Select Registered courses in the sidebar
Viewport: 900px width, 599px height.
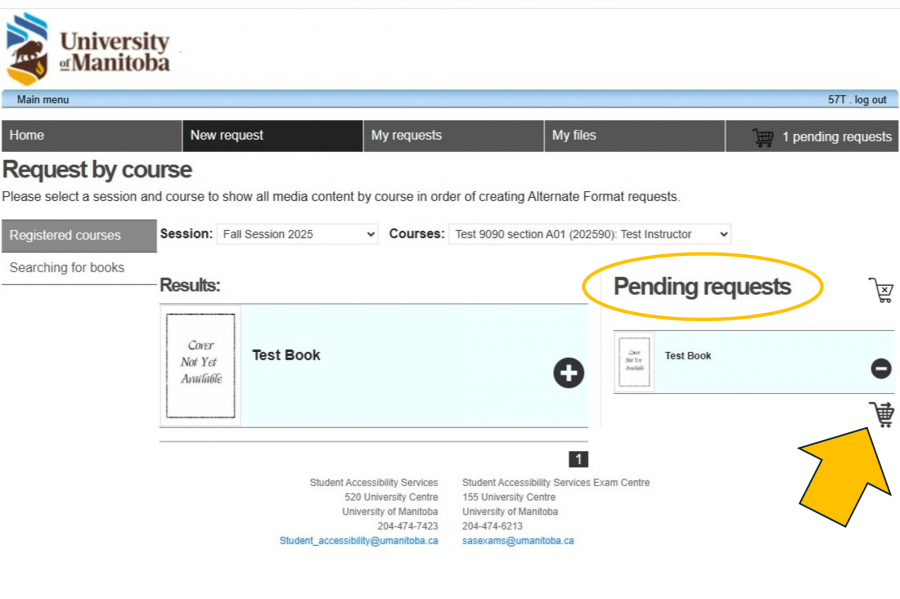pyautogui.click(x=65, y=236)
